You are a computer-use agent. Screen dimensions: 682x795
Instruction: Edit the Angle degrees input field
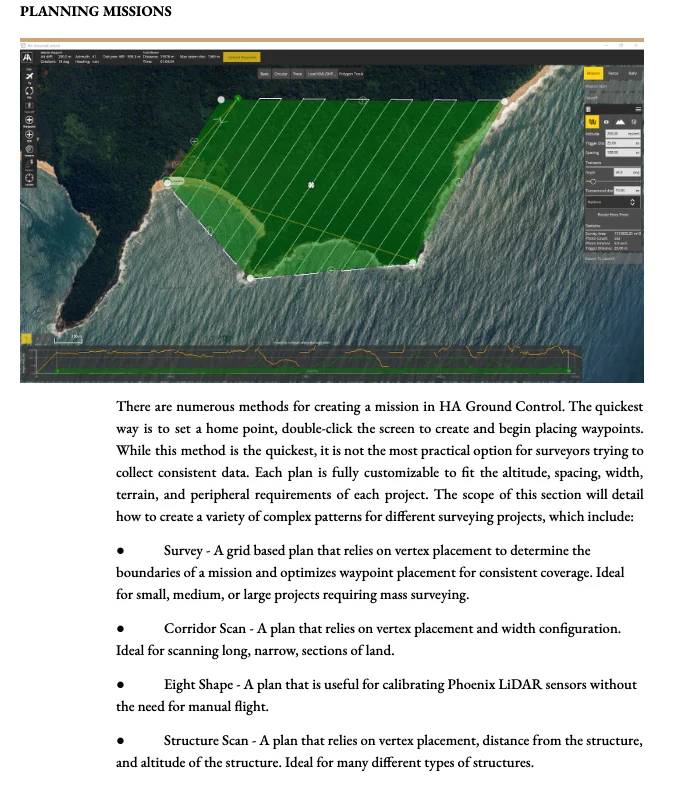(627, 172)
